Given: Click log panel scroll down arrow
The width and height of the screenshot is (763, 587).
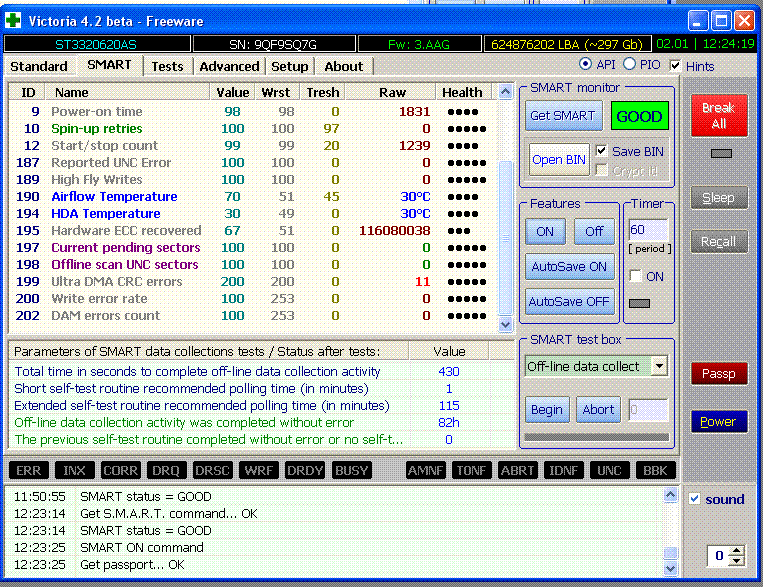Looking at the screenshot, I should tap(671, 568).
